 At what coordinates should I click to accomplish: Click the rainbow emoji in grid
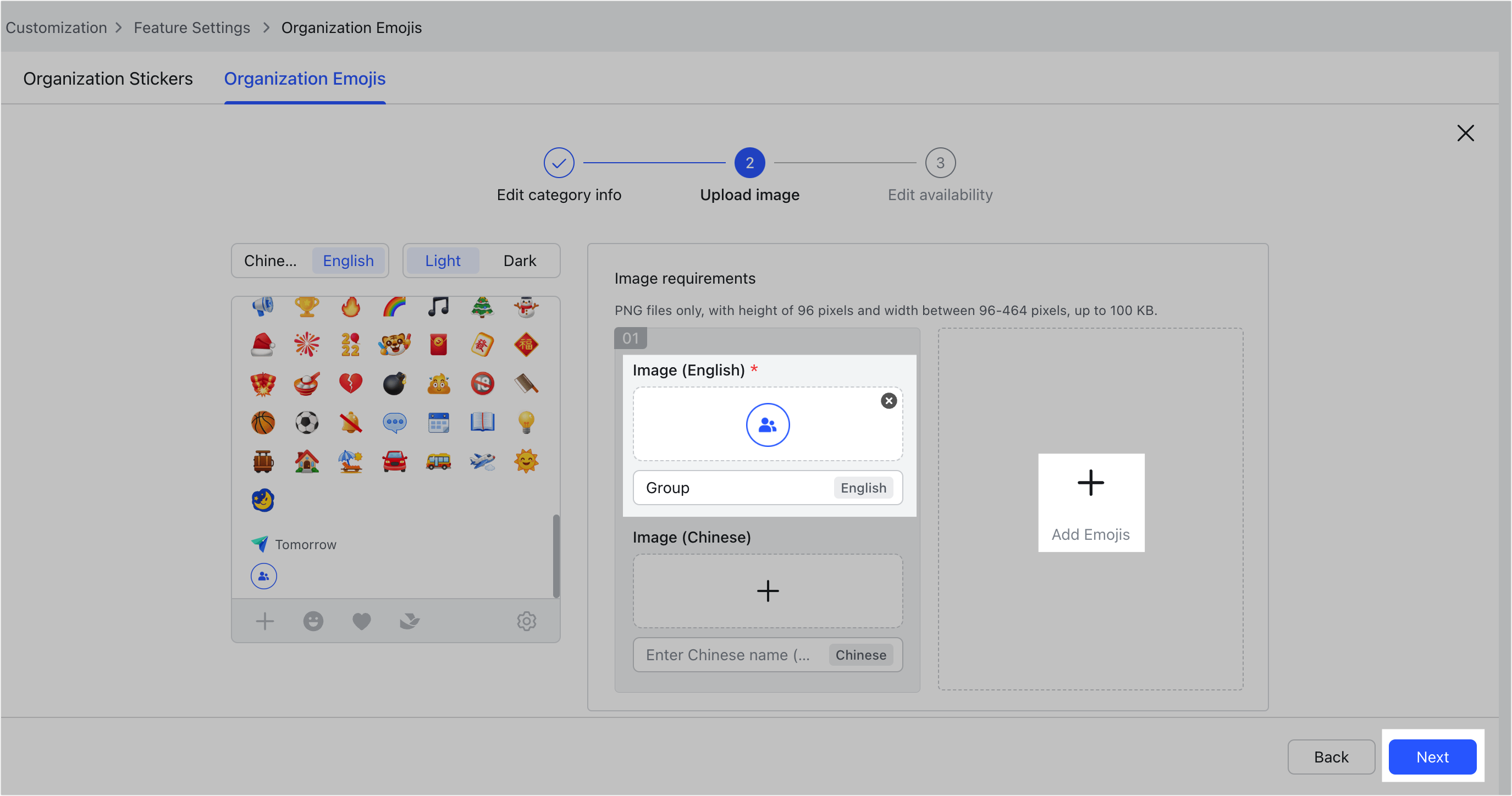tap(392, 307)
